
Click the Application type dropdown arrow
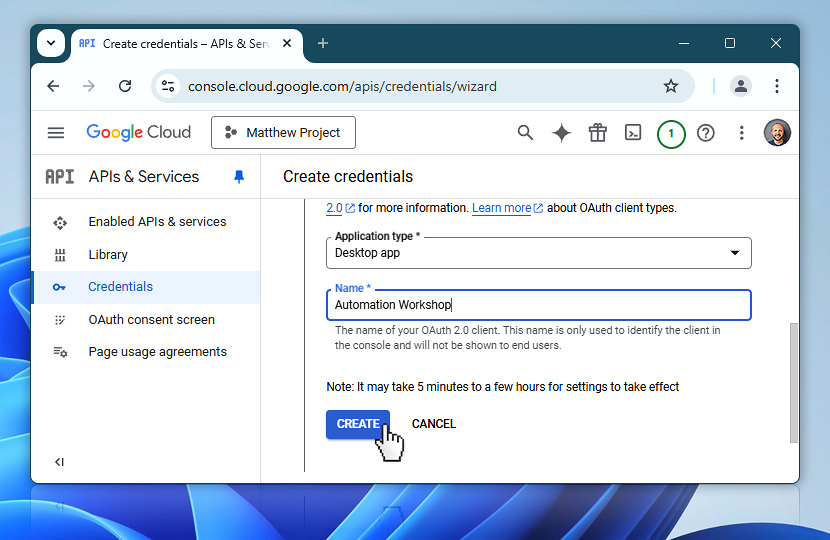735,253
